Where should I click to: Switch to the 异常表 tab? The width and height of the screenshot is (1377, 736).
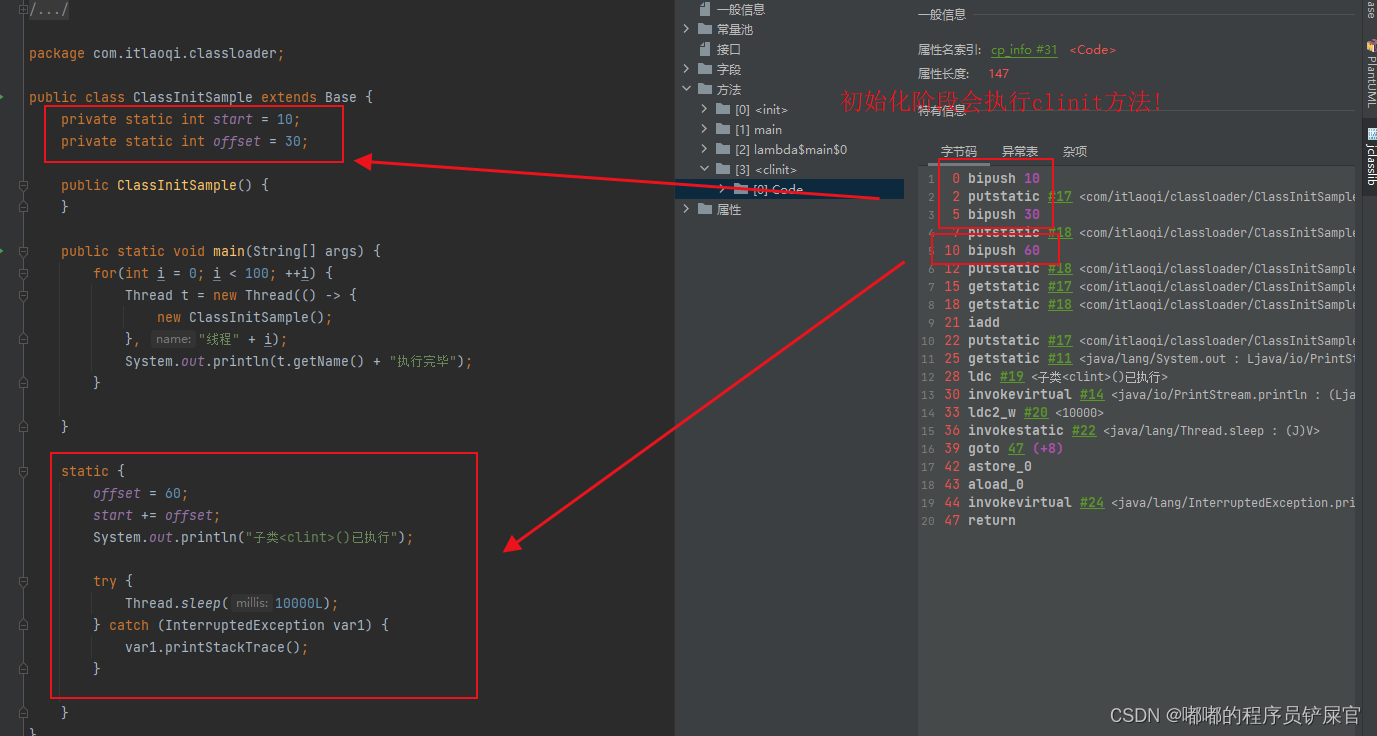pos(1019,151)
